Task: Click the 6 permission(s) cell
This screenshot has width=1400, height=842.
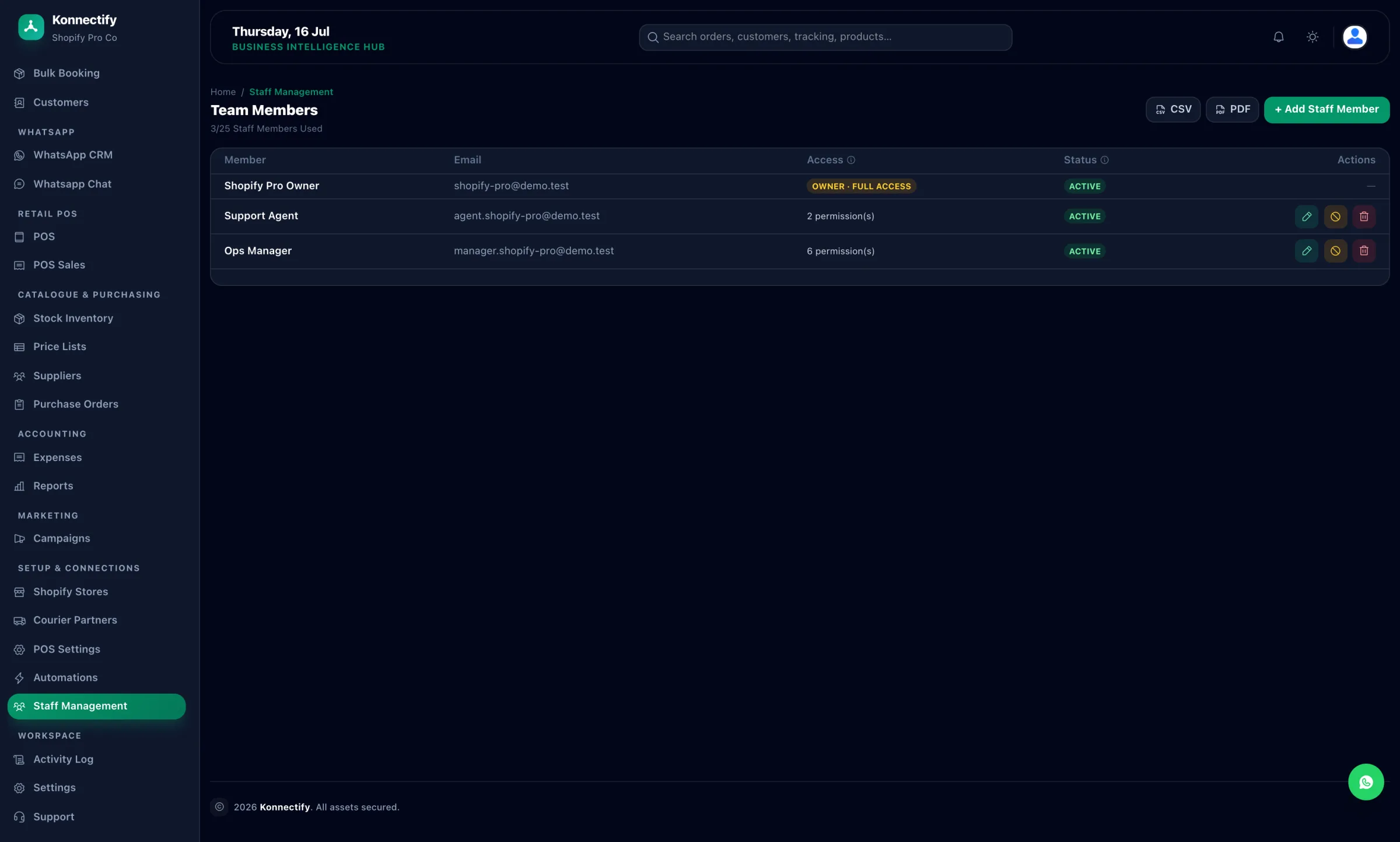Action: tap(841, 251)
